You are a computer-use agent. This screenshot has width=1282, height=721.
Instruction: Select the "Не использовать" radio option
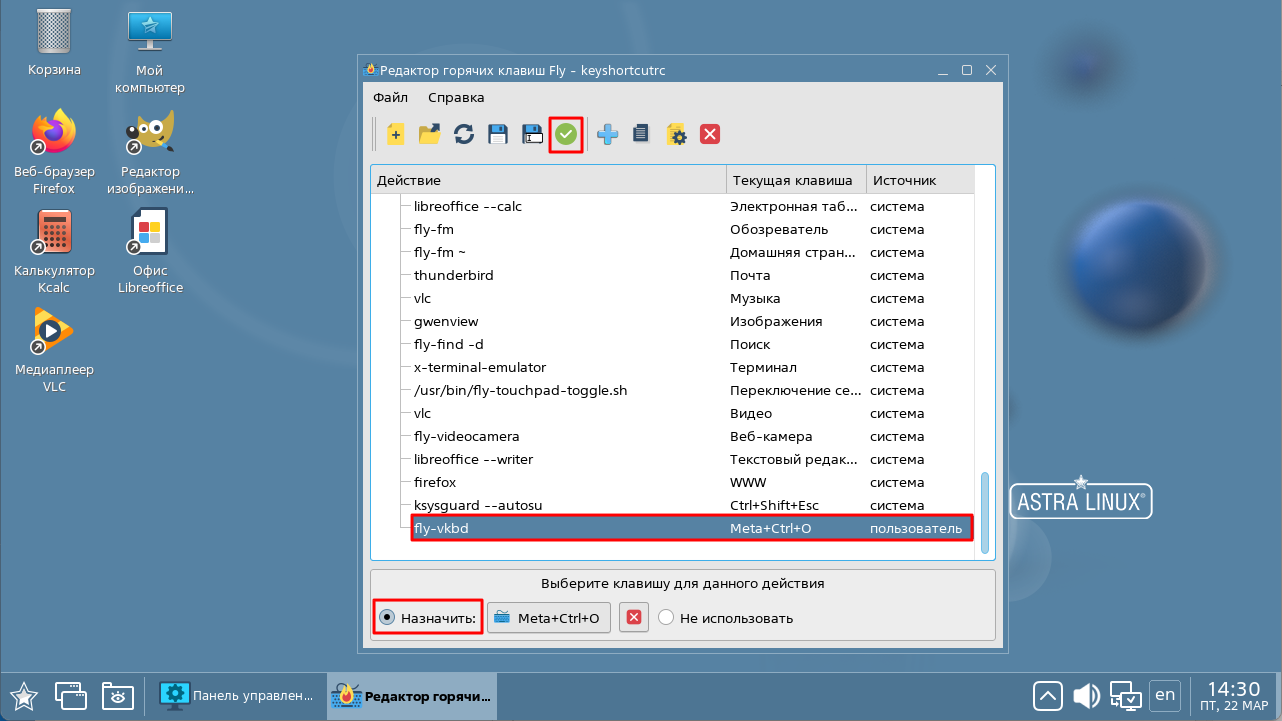pyautogui.click(x=667, y=618)
